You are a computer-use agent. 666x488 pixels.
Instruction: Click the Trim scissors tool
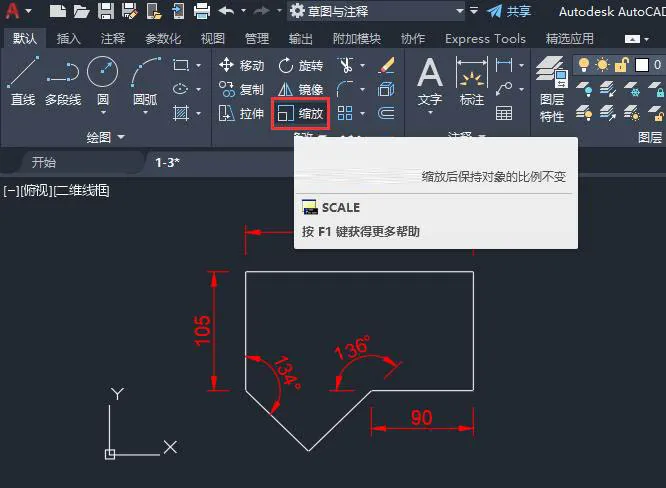pos(346,65)
